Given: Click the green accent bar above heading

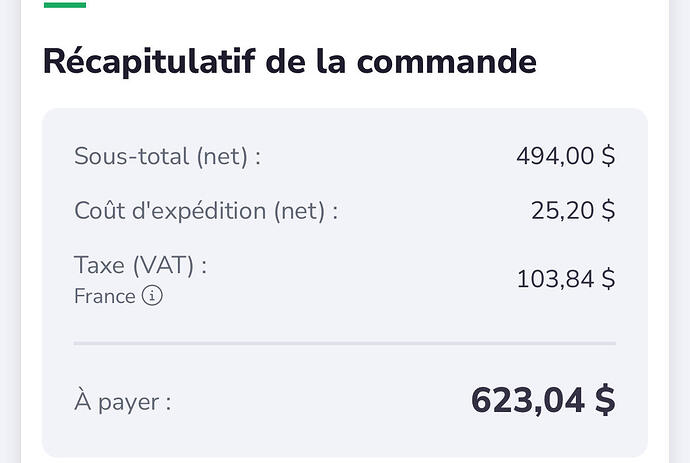Looking at the screenshot, I should click(65, 5).
